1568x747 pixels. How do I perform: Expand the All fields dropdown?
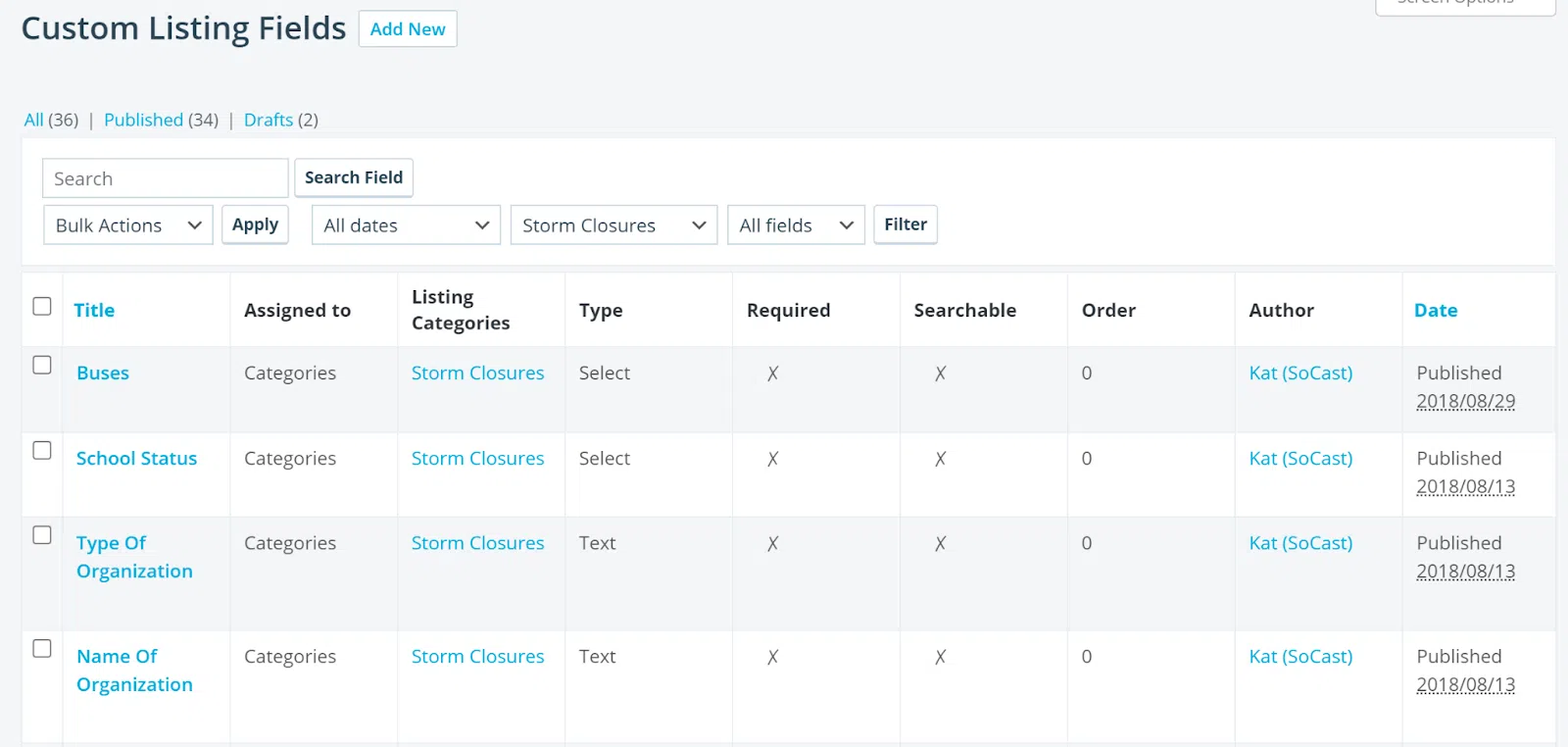[x=795, y=225]
